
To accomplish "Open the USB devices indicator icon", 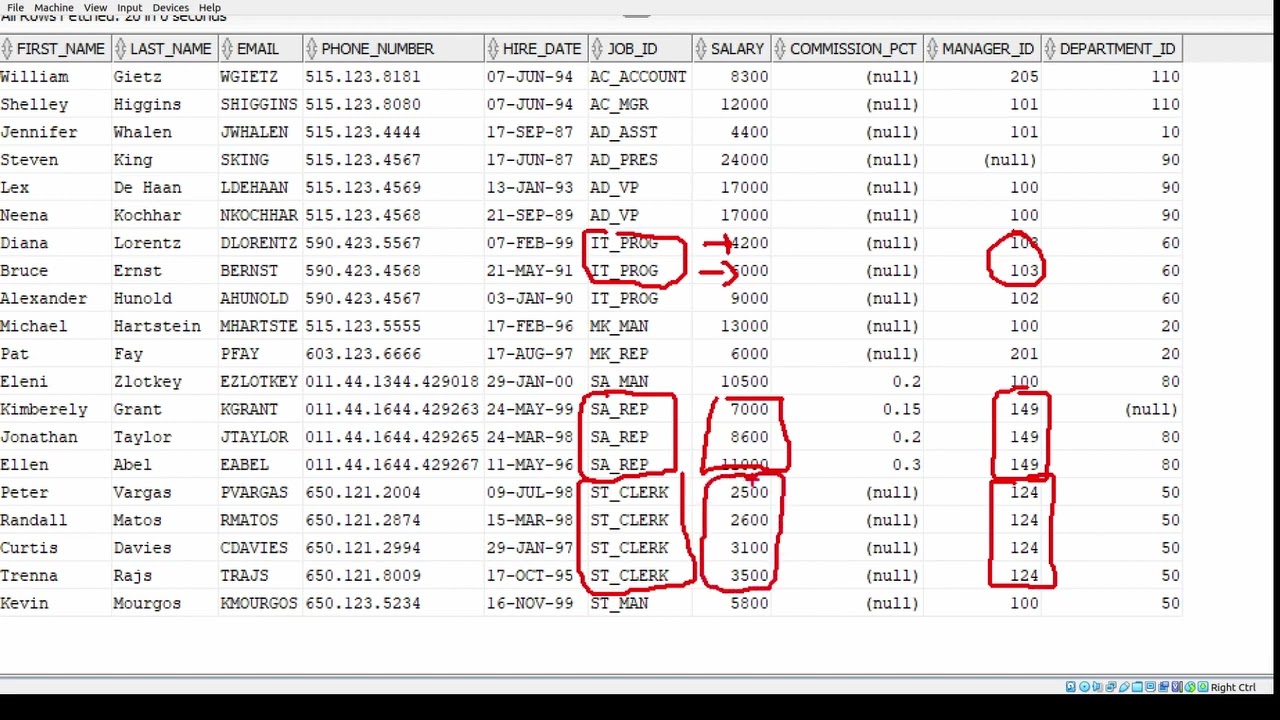I will [1124, 687].
